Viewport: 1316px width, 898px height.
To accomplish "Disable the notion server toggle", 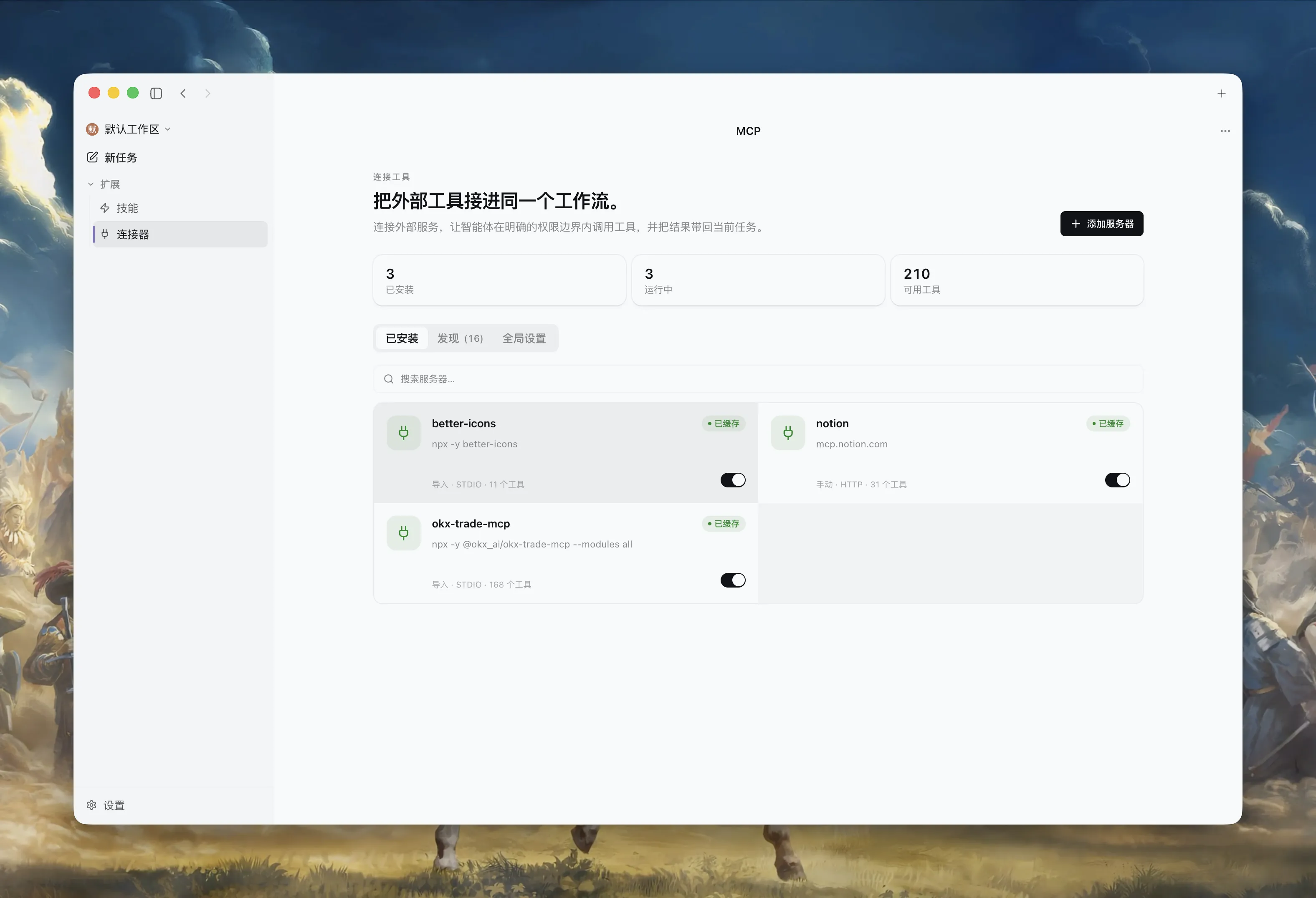I will pos(1117,480).
